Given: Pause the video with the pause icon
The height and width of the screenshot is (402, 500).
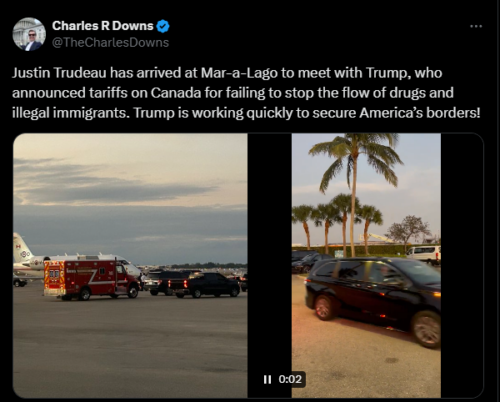Looking at the screenshot, I should (x=267, y=379).
